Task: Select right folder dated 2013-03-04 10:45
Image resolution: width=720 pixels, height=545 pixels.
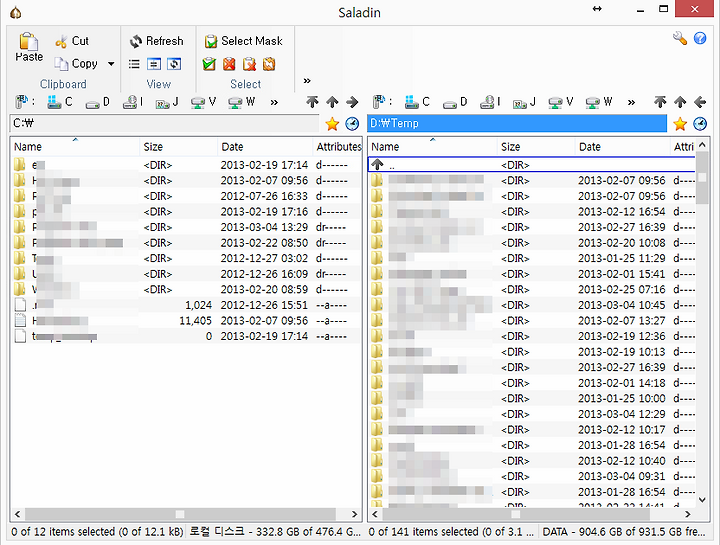Action: (x=532, y=305)
